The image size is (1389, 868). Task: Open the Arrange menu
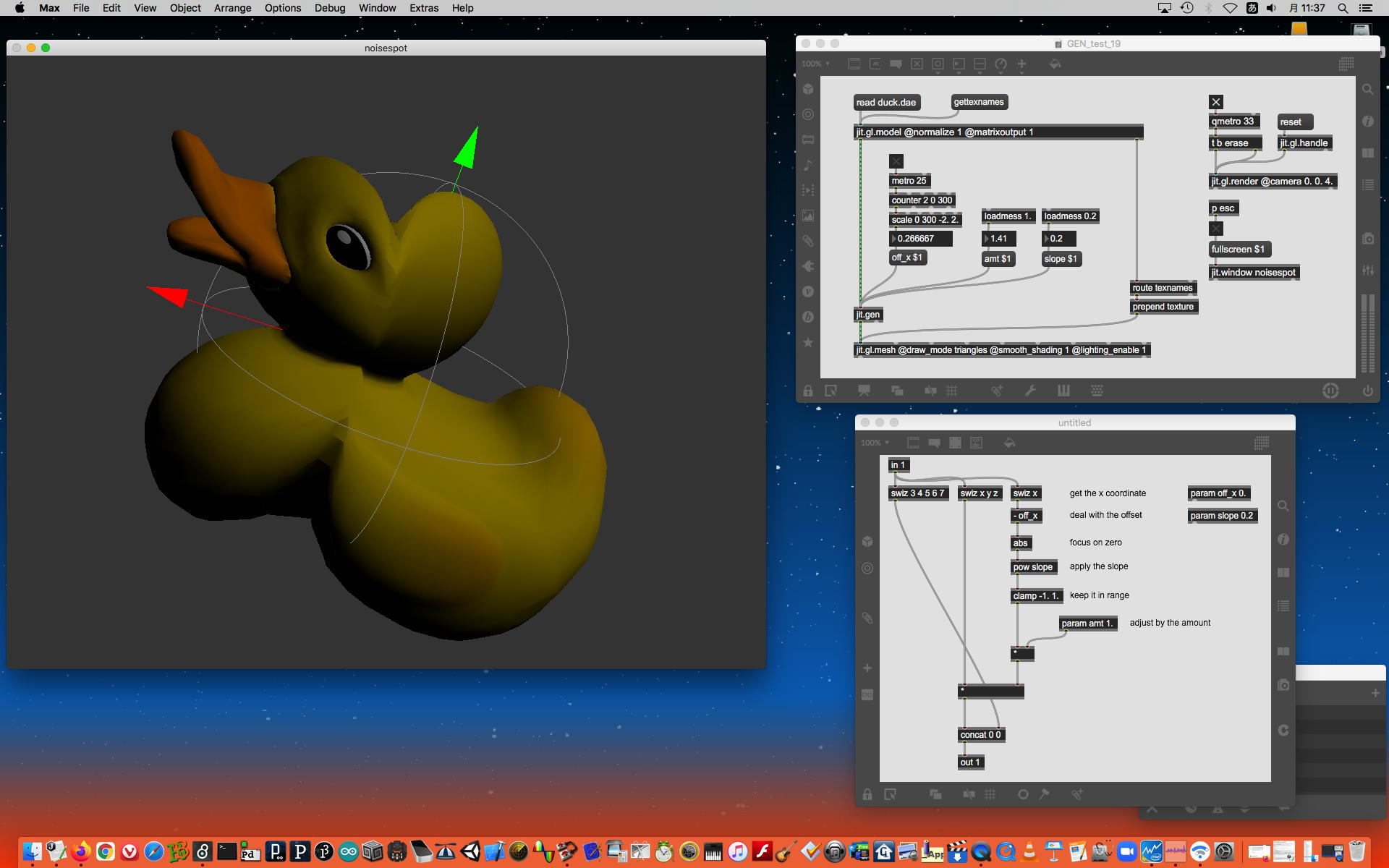click(232, 8)
